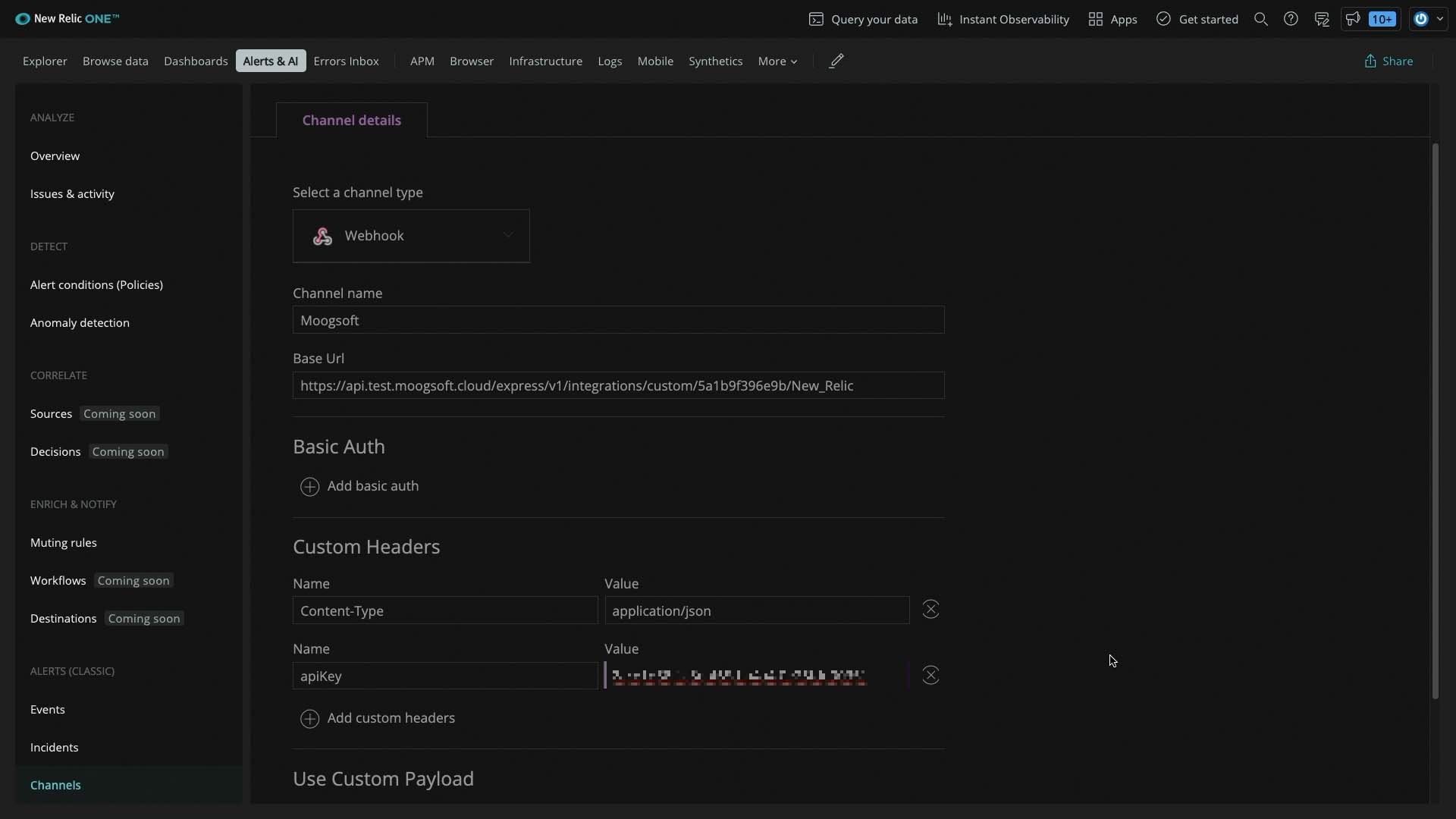Select the Channel details tab

tap(352, 121)
